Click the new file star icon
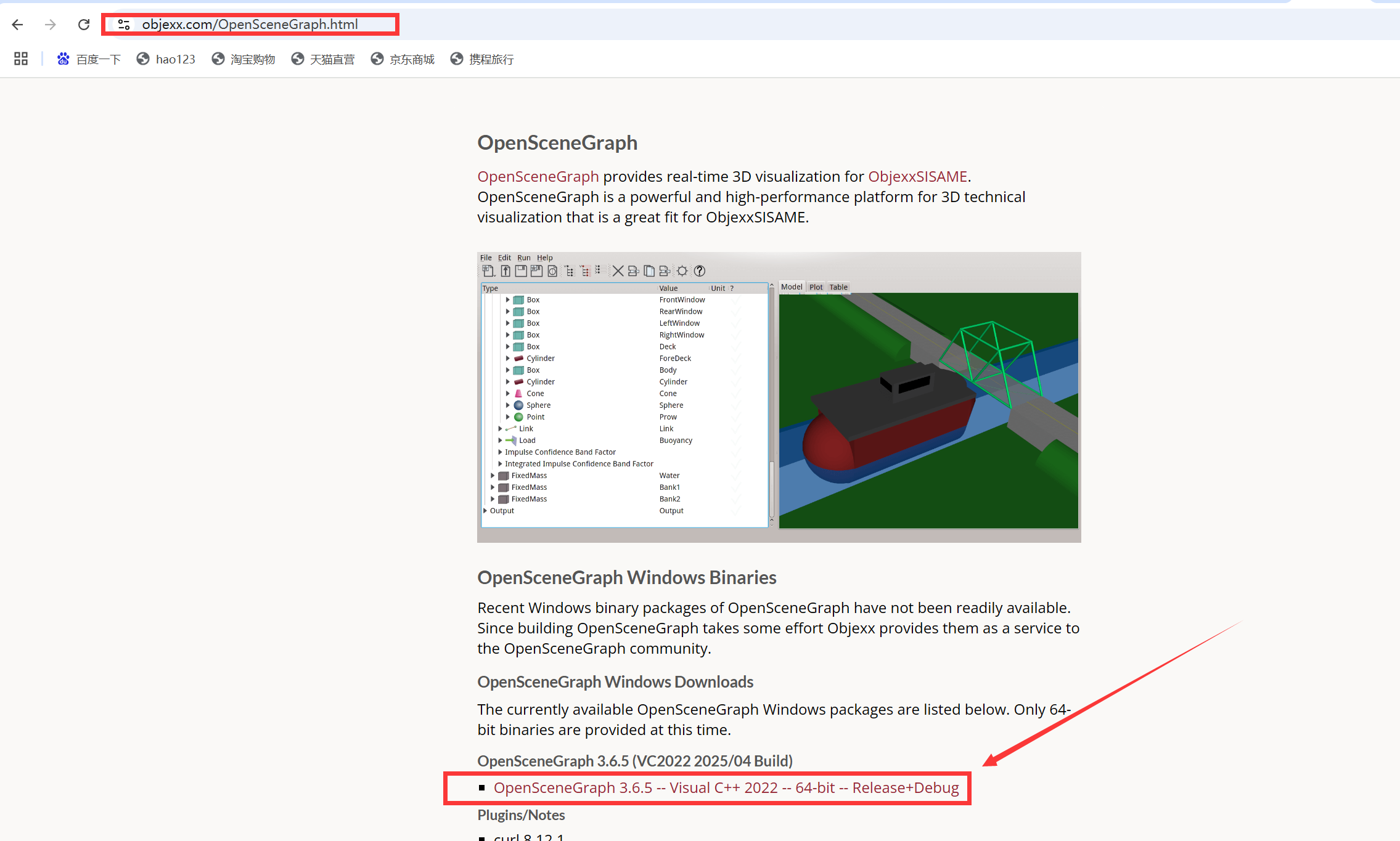 click(x=488, y=271)
